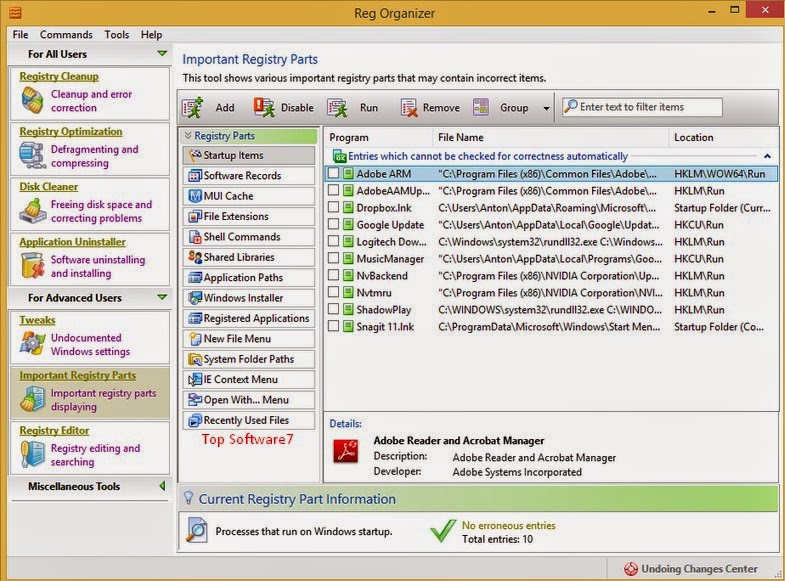The height and width of the screenshot is (581, 785).
Task: Click the Tweaks gear icon
Action: pyautogui.click(x=33, y=344)
